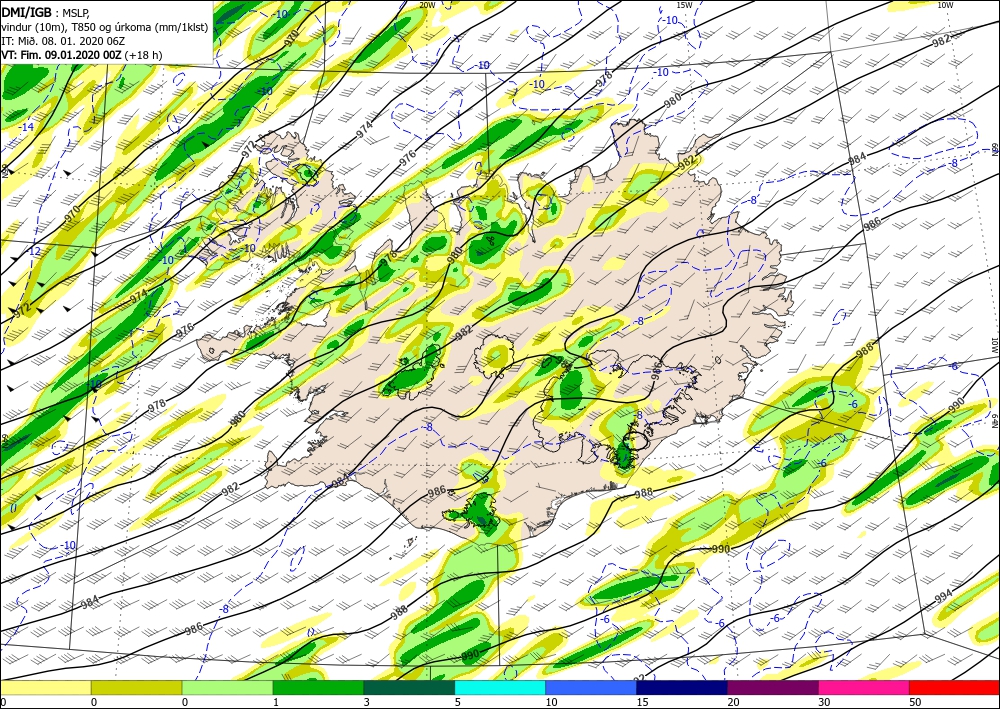Select the red 50 mm legend swatch

point(954,687)
